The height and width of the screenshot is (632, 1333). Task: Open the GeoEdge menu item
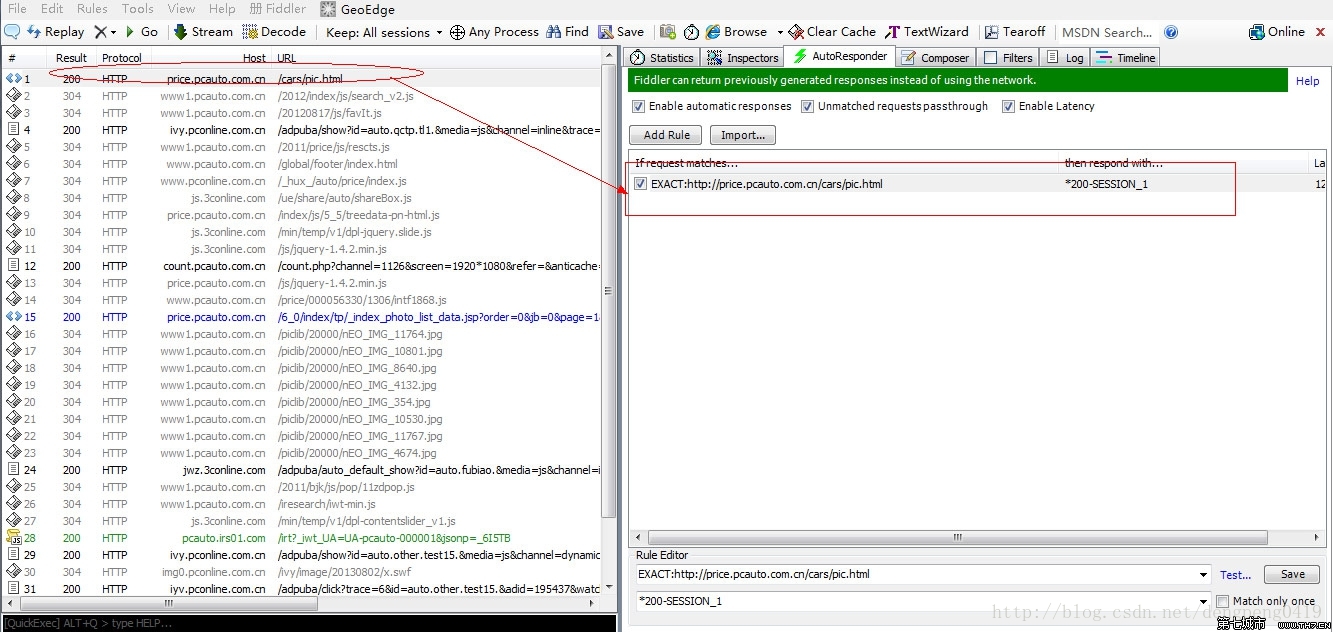point(357,9)
